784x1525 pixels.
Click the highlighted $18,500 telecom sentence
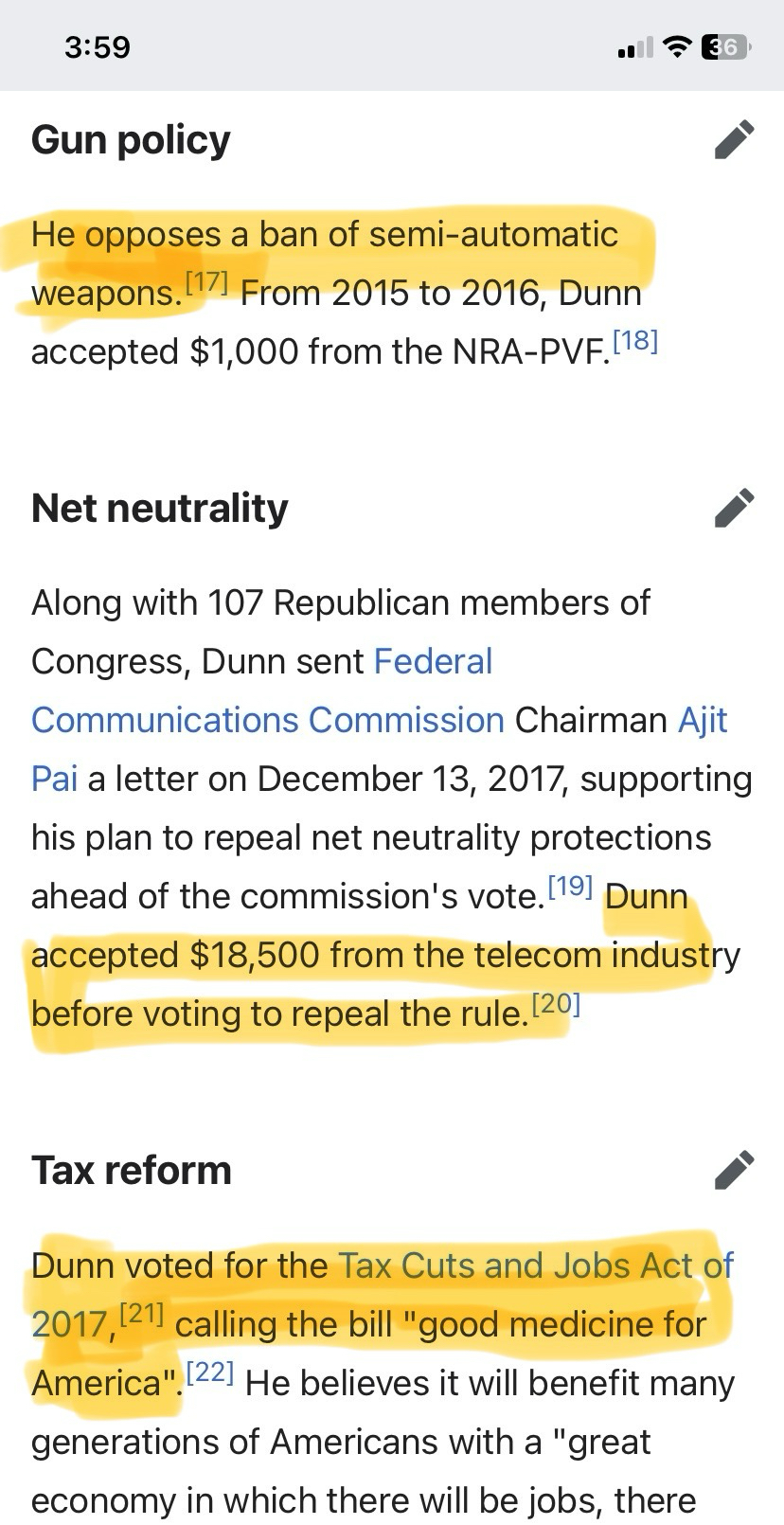pos(379,955)
